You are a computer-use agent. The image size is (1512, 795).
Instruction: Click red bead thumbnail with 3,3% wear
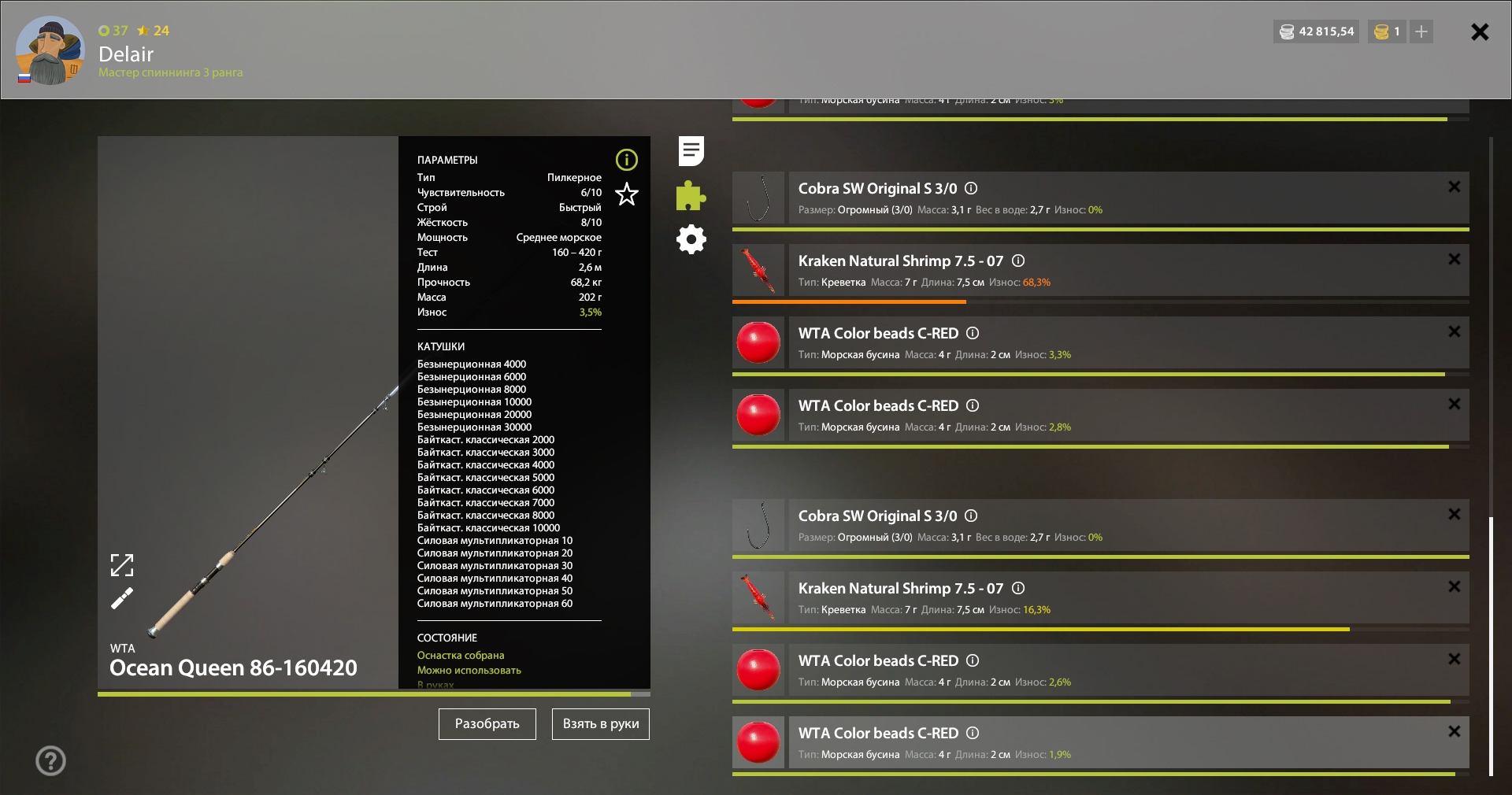tap(758, 342)
